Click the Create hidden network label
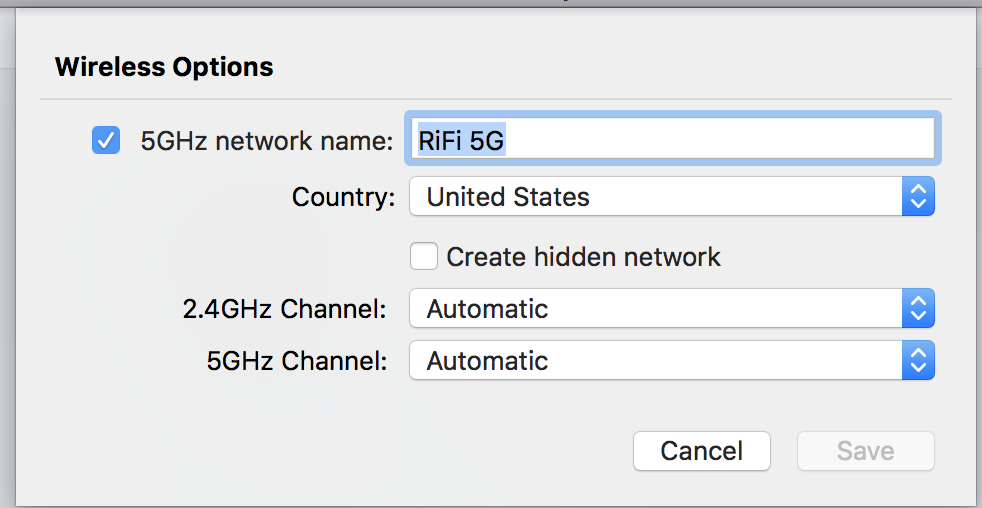This screenshot has width=982, height=508. coord(583,257)
